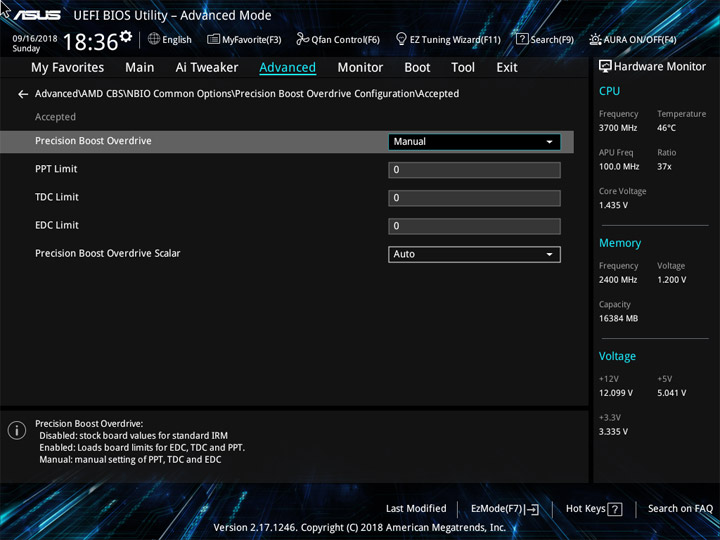Click the Precision Boost Overdrive Scalar label
Image resolution: width=720 pixels, height=540 pixels.
107,253
